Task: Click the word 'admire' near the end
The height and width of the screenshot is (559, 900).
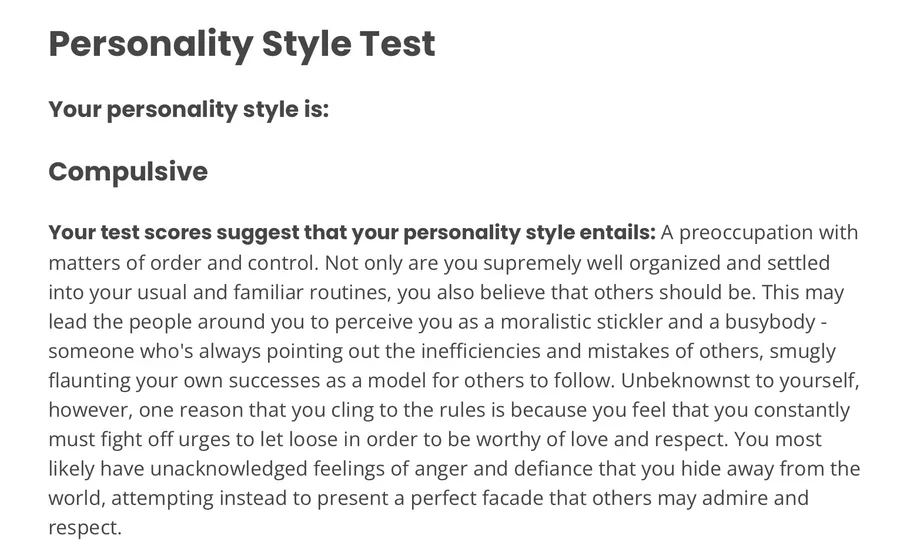Action: [741, 498]
